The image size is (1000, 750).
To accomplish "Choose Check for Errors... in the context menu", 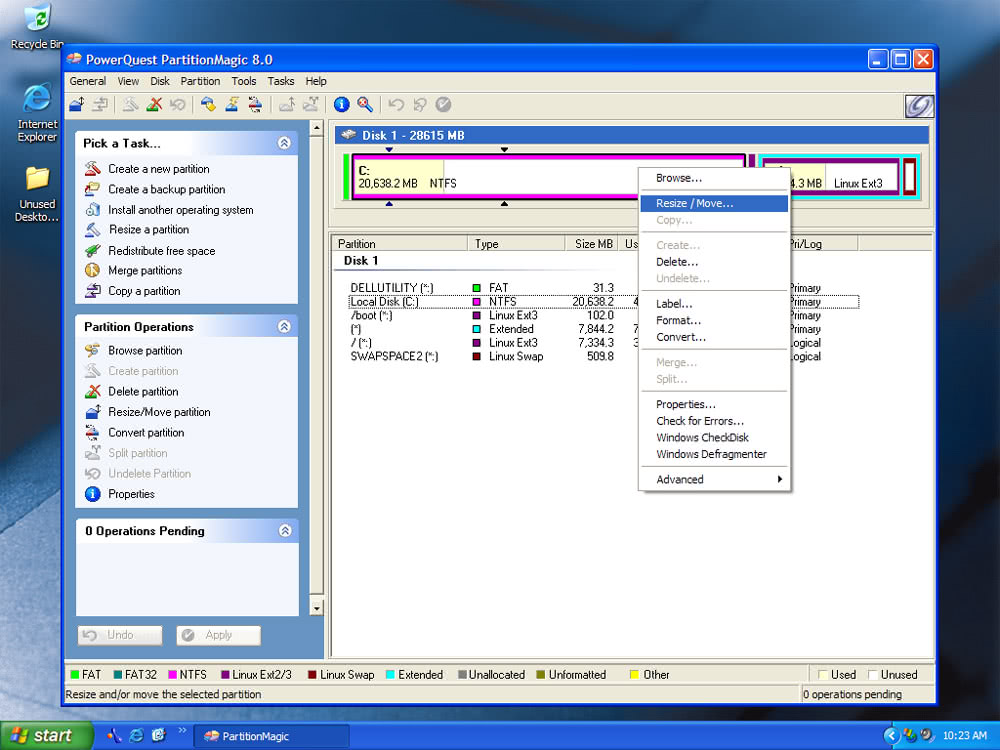I will pyautogui.click(x=714, y=421).
